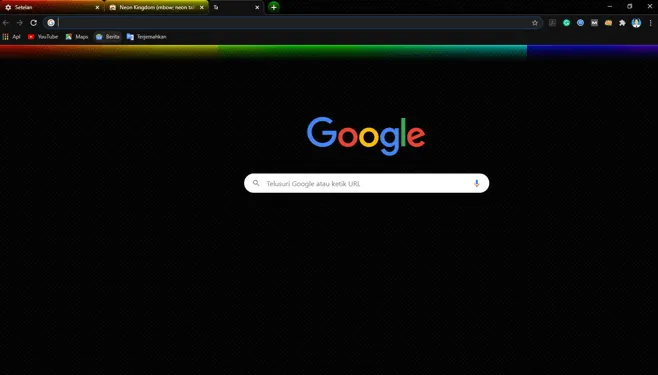Image resolution: width=658 pixels, height=375 pixels.
Task: Switch to the Neon Kingdom tab
Action: tap(157, 7)
